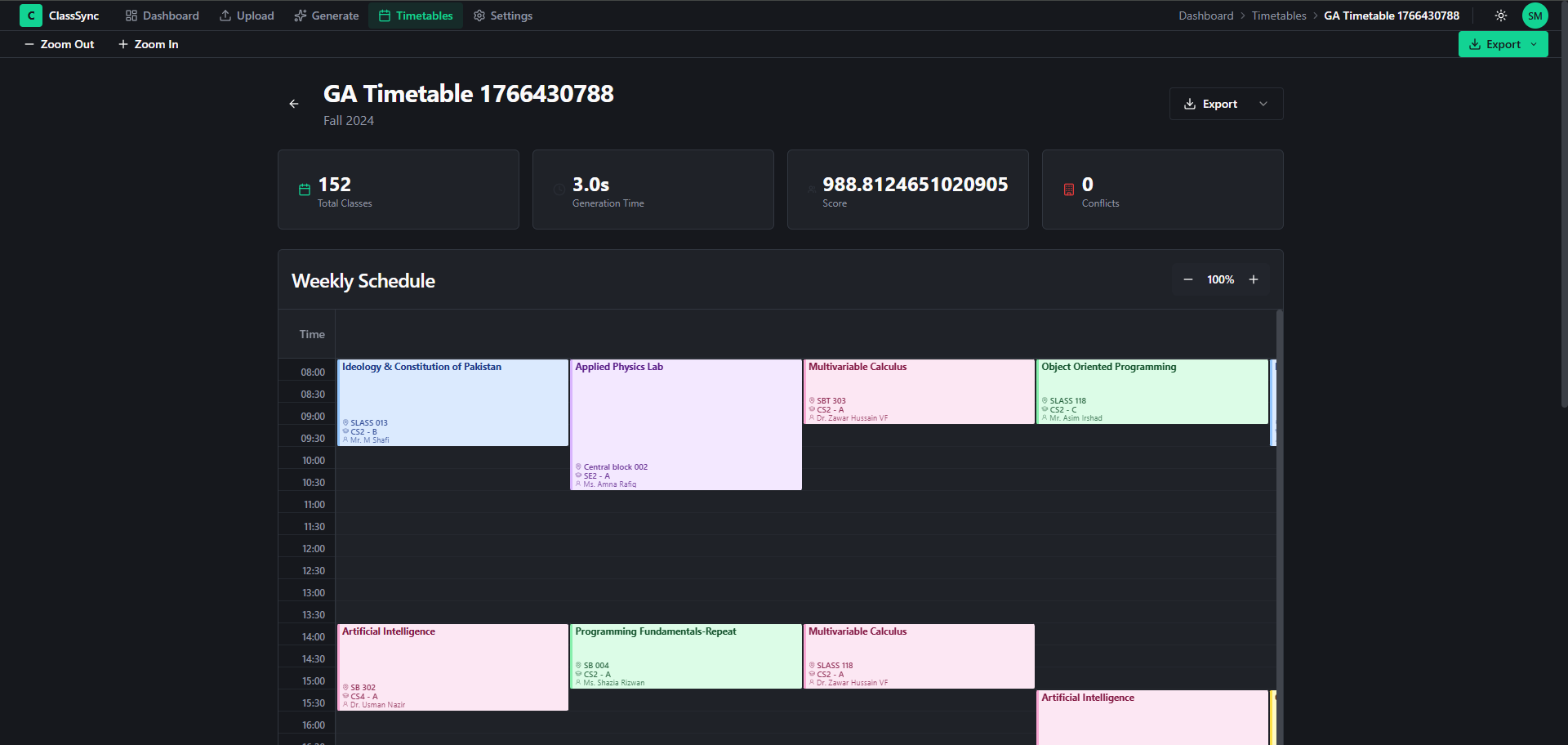Increase schedule zoom with plus icon
1568x745 pixels.
click(1254, 279)
